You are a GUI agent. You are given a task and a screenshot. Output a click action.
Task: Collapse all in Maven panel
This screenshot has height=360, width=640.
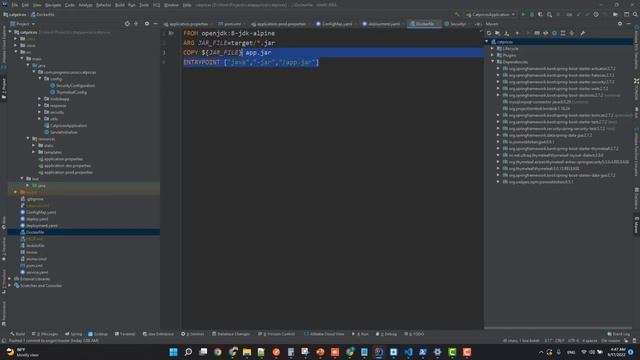(572, 33)
